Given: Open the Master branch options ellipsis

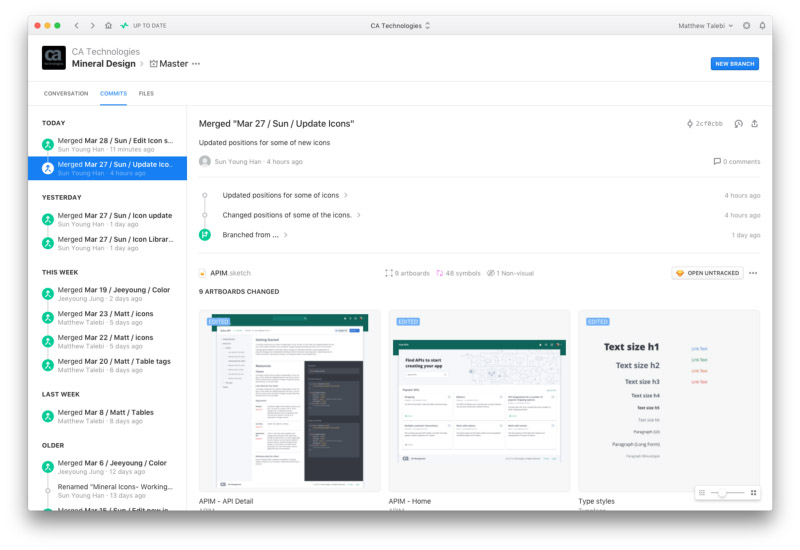Looking at the screenshot, I should click(x=196, y=64).
